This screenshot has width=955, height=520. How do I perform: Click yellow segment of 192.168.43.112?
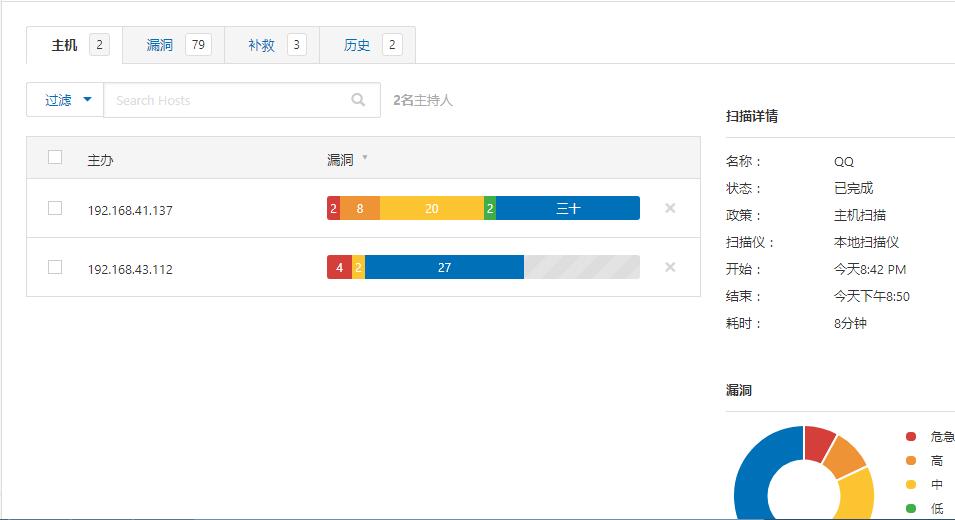tap(358, 267)
